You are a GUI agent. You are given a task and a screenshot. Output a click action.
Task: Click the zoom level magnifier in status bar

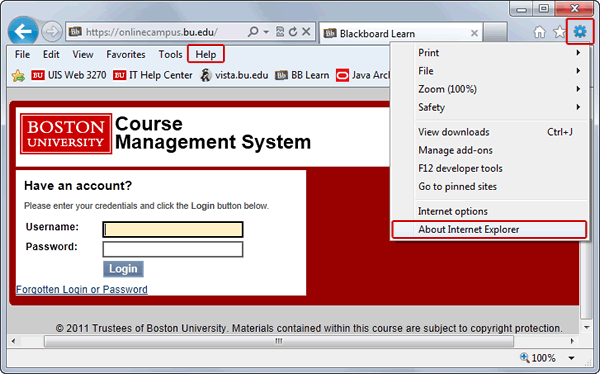pos(525,358)
